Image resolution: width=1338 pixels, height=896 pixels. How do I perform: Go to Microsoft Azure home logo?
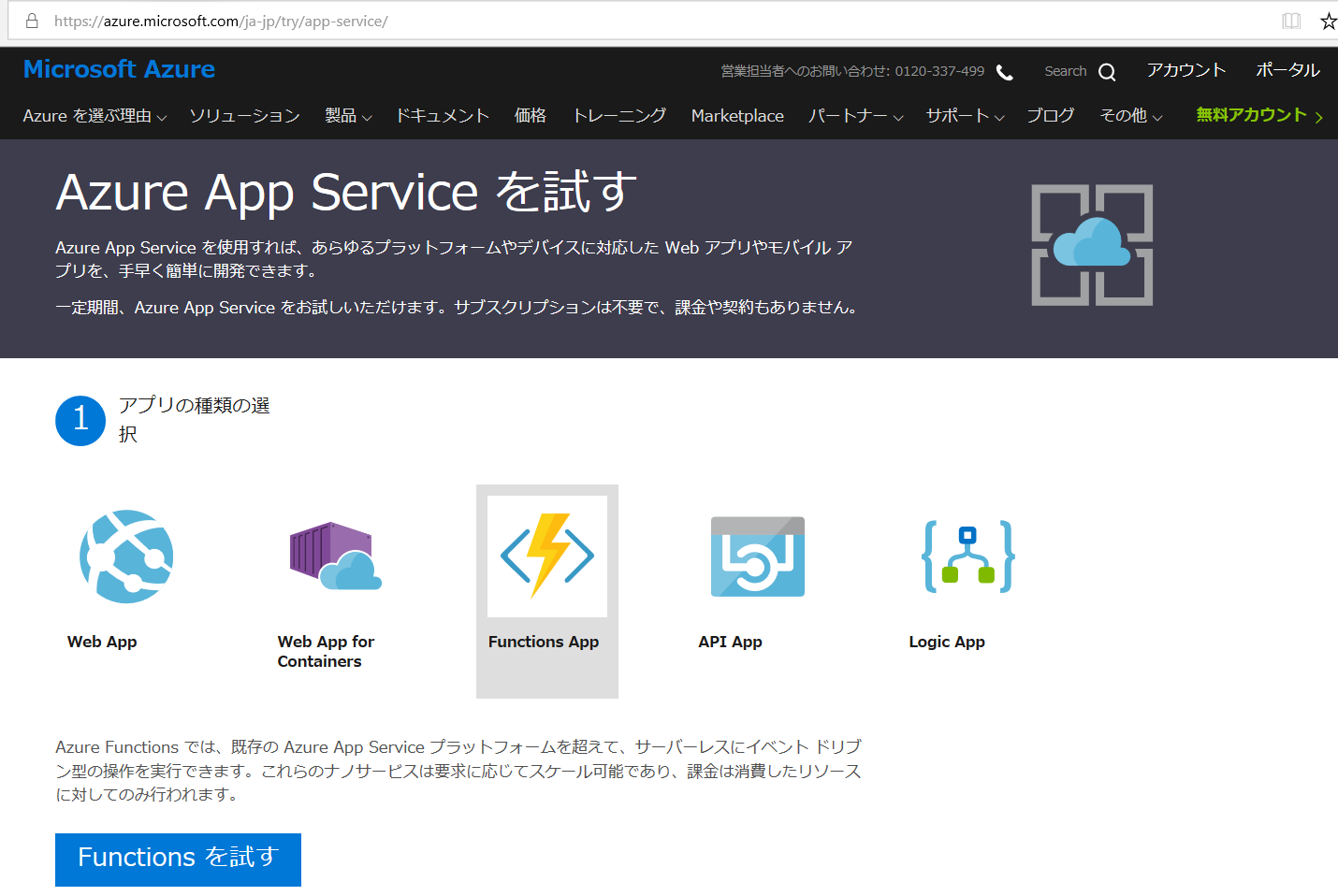[x=119, y=69]
